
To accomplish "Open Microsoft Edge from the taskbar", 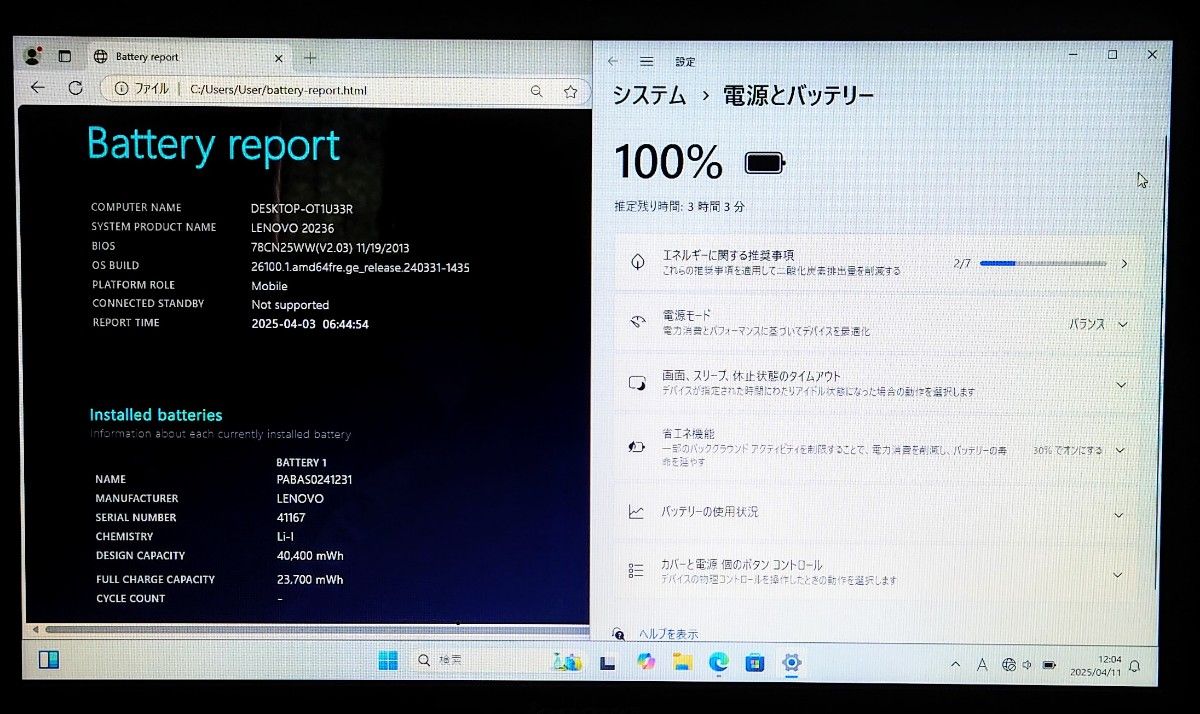I will [x=719, y=662].
